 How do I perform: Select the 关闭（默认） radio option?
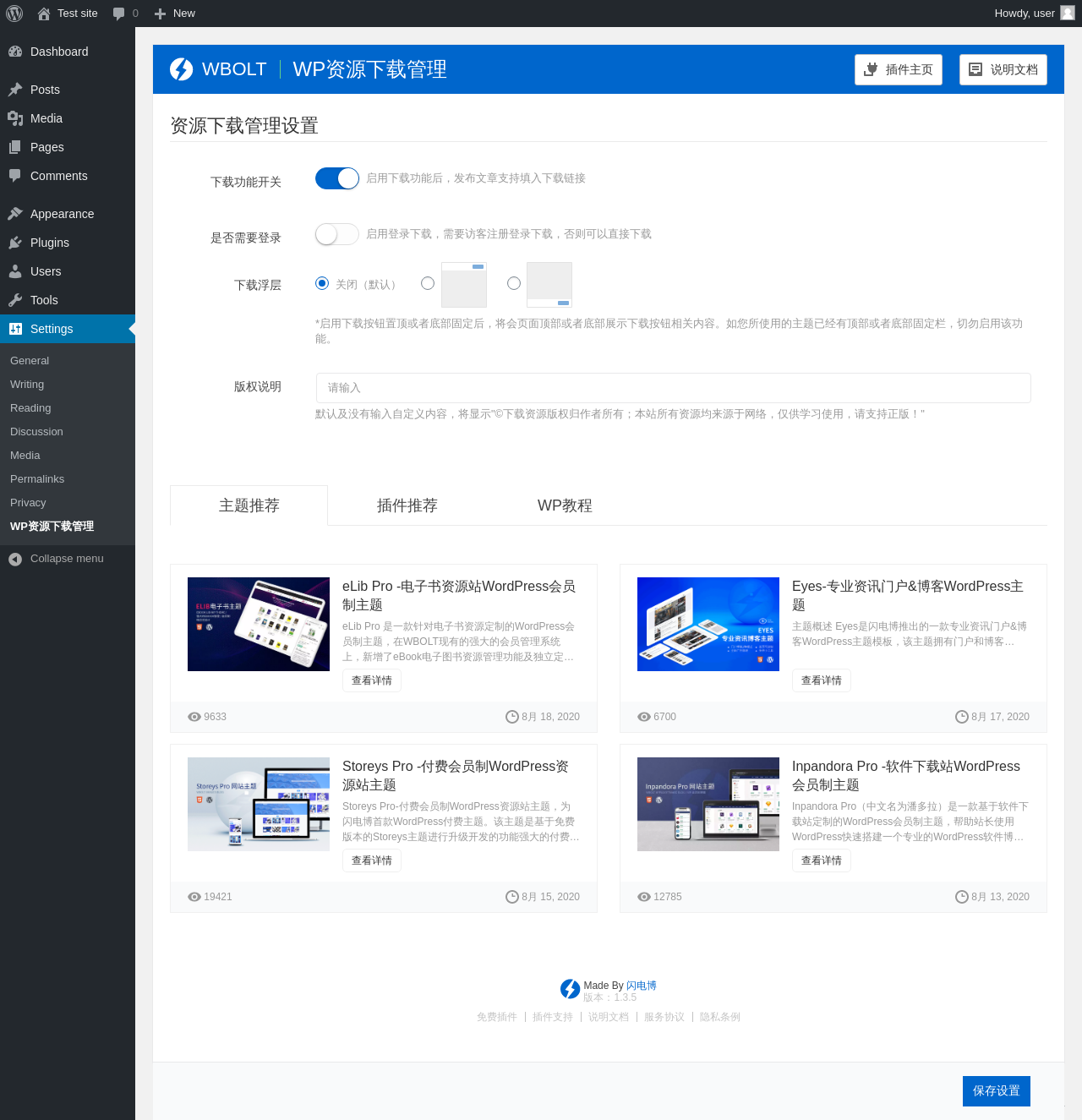[x=322, y=283]
